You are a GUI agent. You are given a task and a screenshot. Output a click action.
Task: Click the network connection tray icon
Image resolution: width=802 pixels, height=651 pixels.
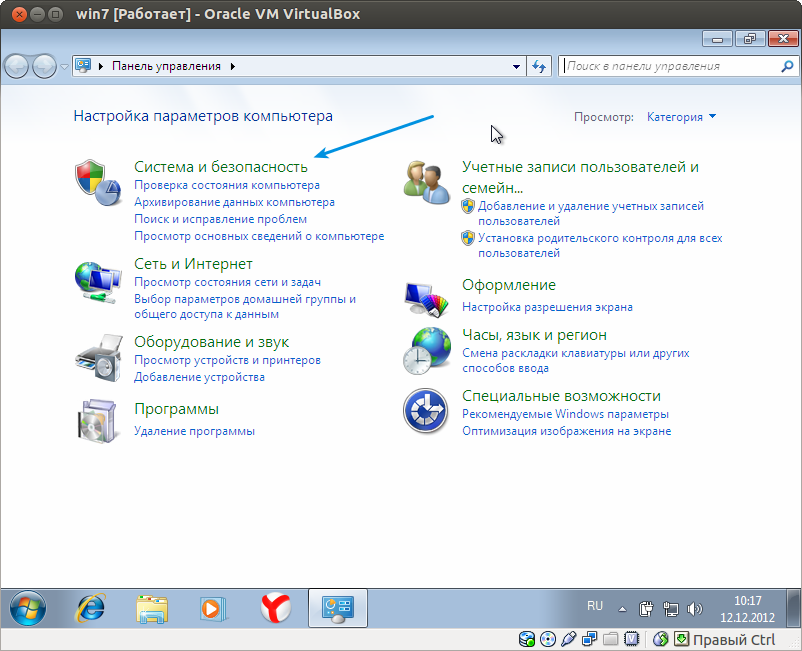pyautogui.click(x=671, y=609)
